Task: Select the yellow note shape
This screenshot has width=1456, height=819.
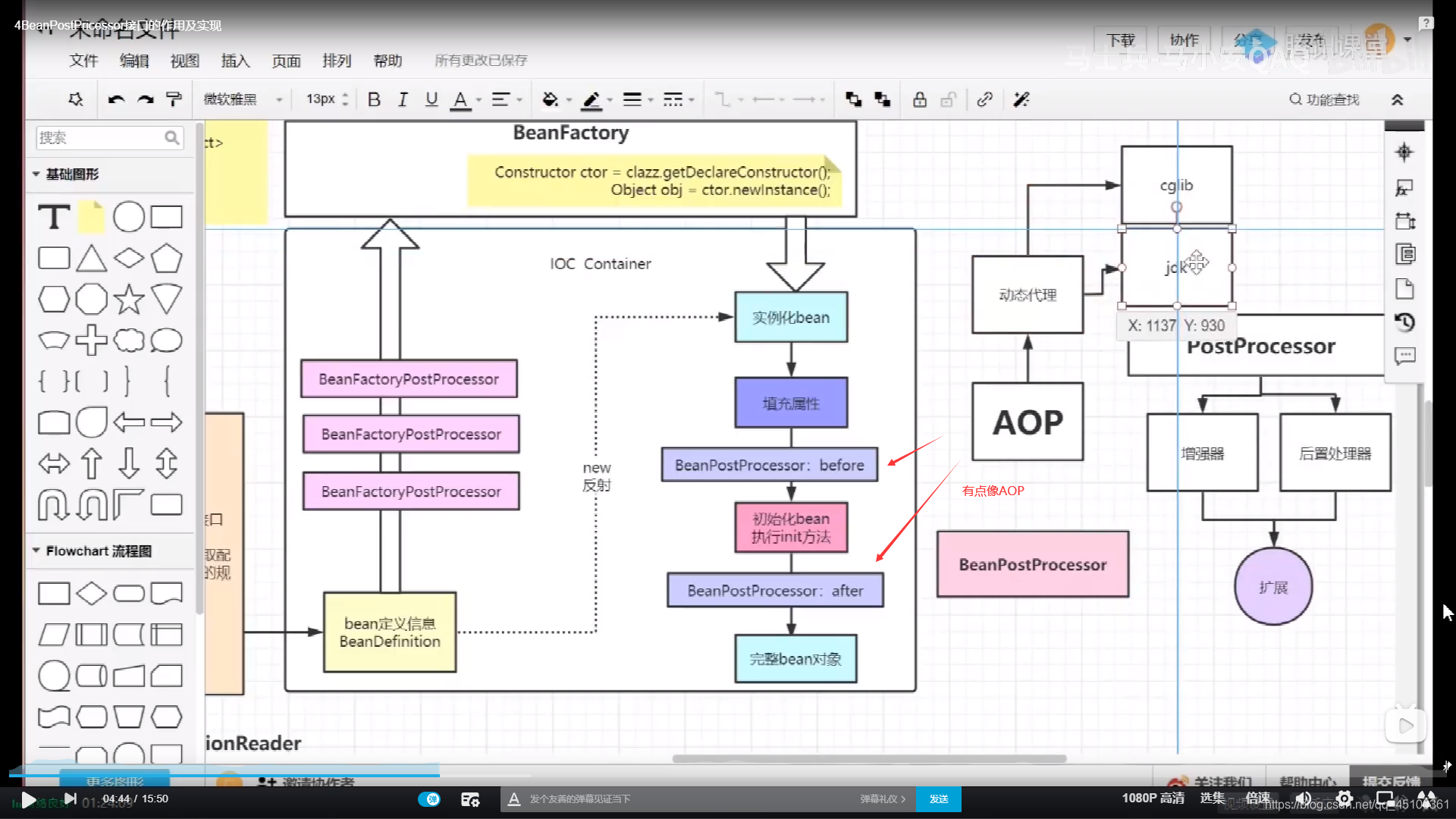Action: [91, 217]
